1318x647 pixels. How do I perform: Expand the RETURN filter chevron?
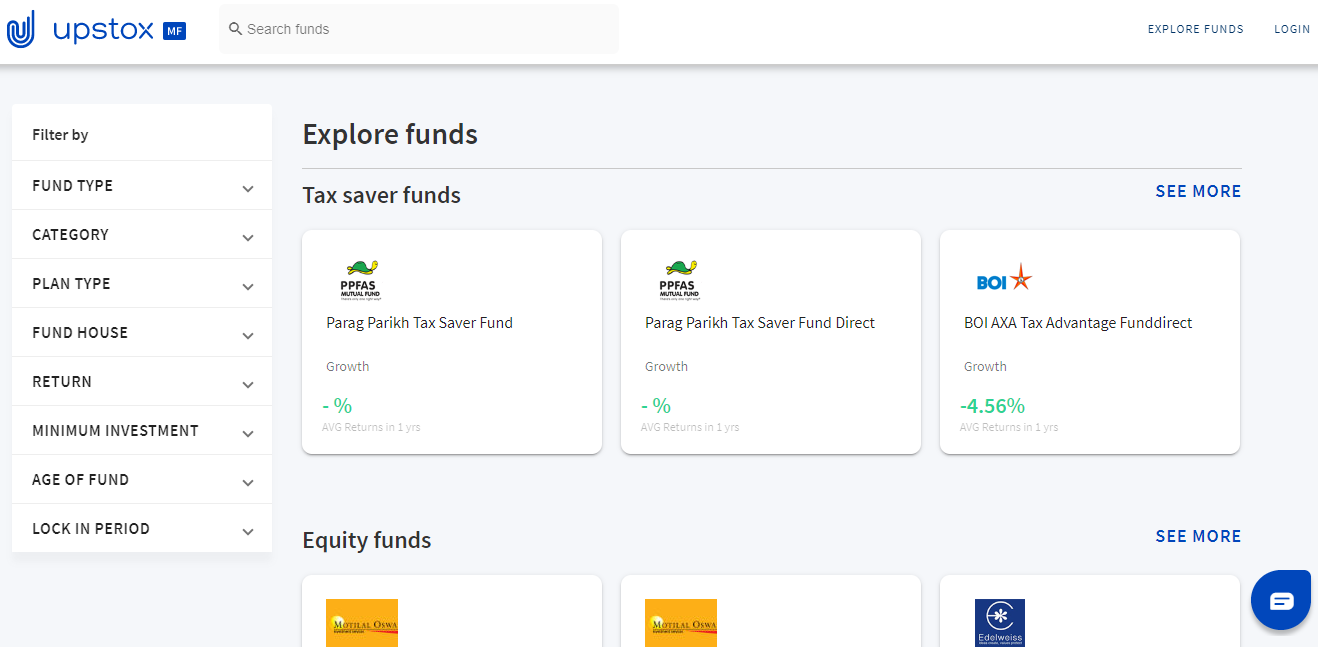(248, 384)
